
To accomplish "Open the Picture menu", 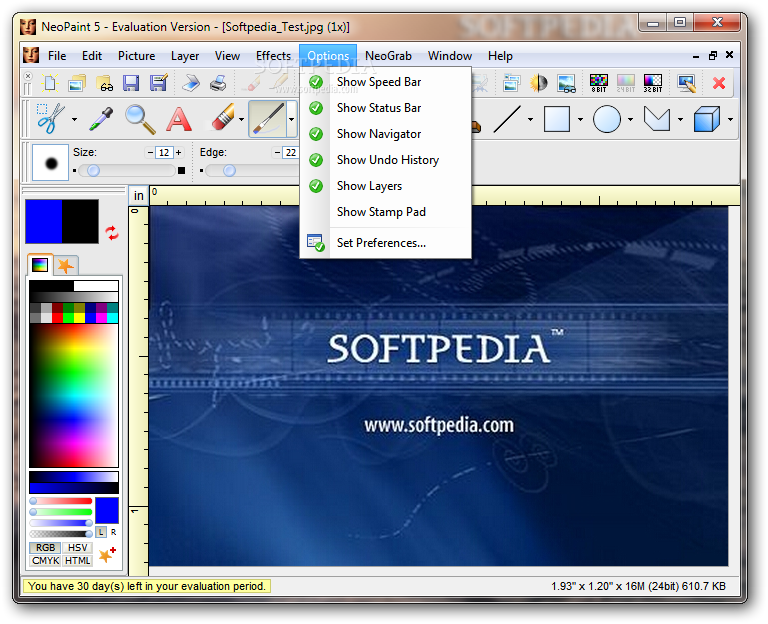I will tap(136, 56).
